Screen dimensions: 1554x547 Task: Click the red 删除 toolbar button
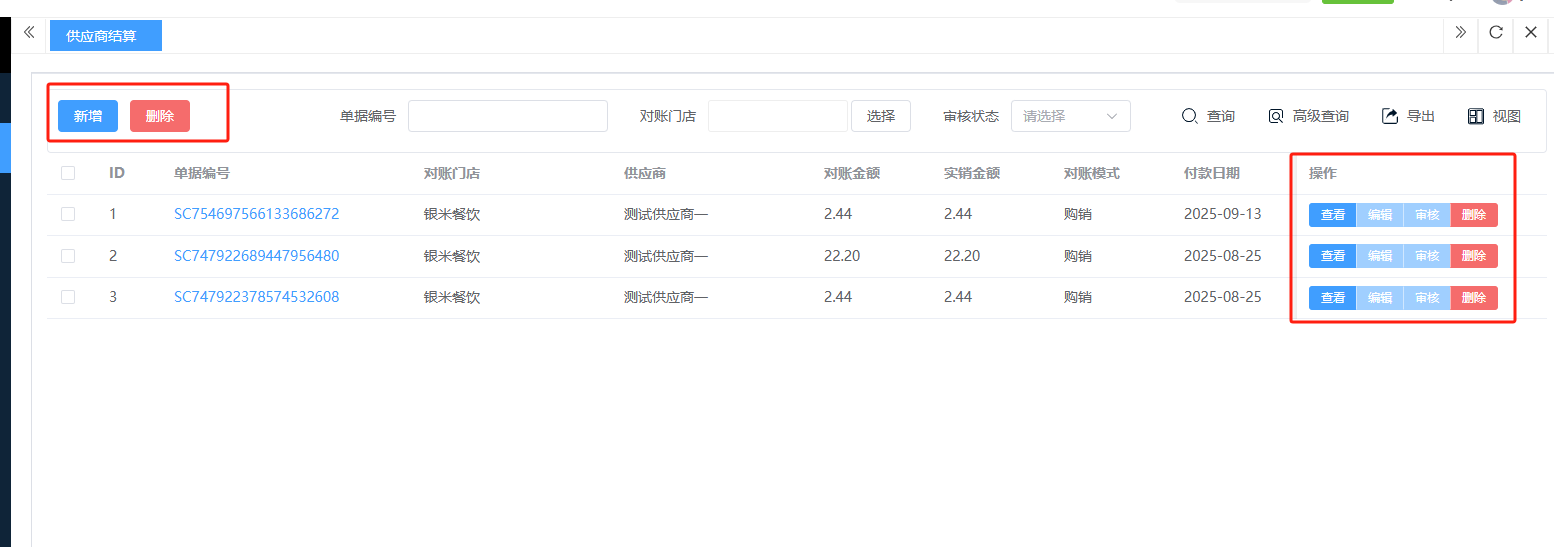coord(160,116)
